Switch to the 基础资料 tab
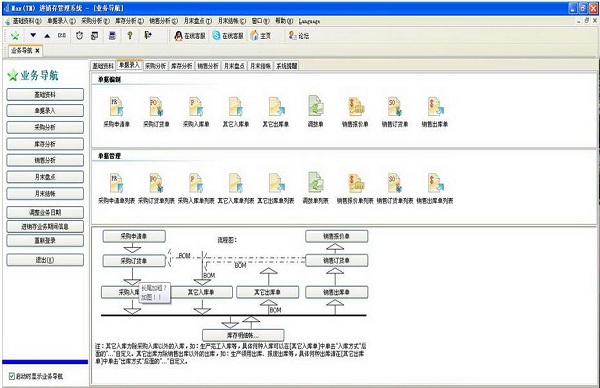The image size is (600, 388). 103,66
